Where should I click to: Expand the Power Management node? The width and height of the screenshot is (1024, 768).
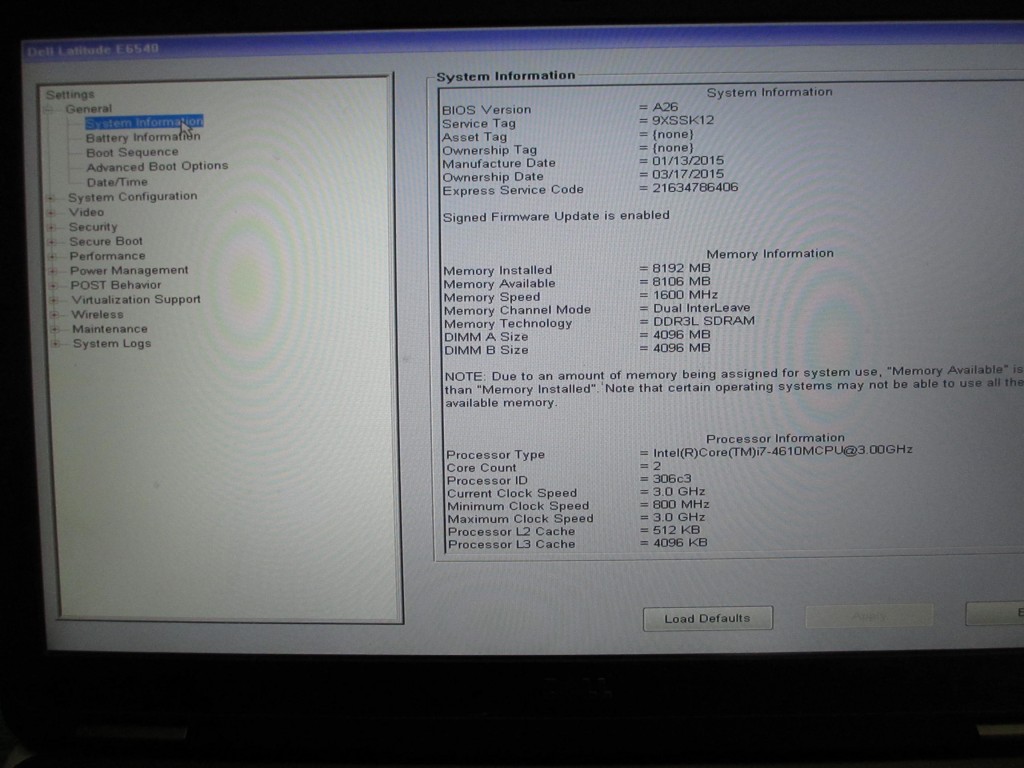coord(54,271)
